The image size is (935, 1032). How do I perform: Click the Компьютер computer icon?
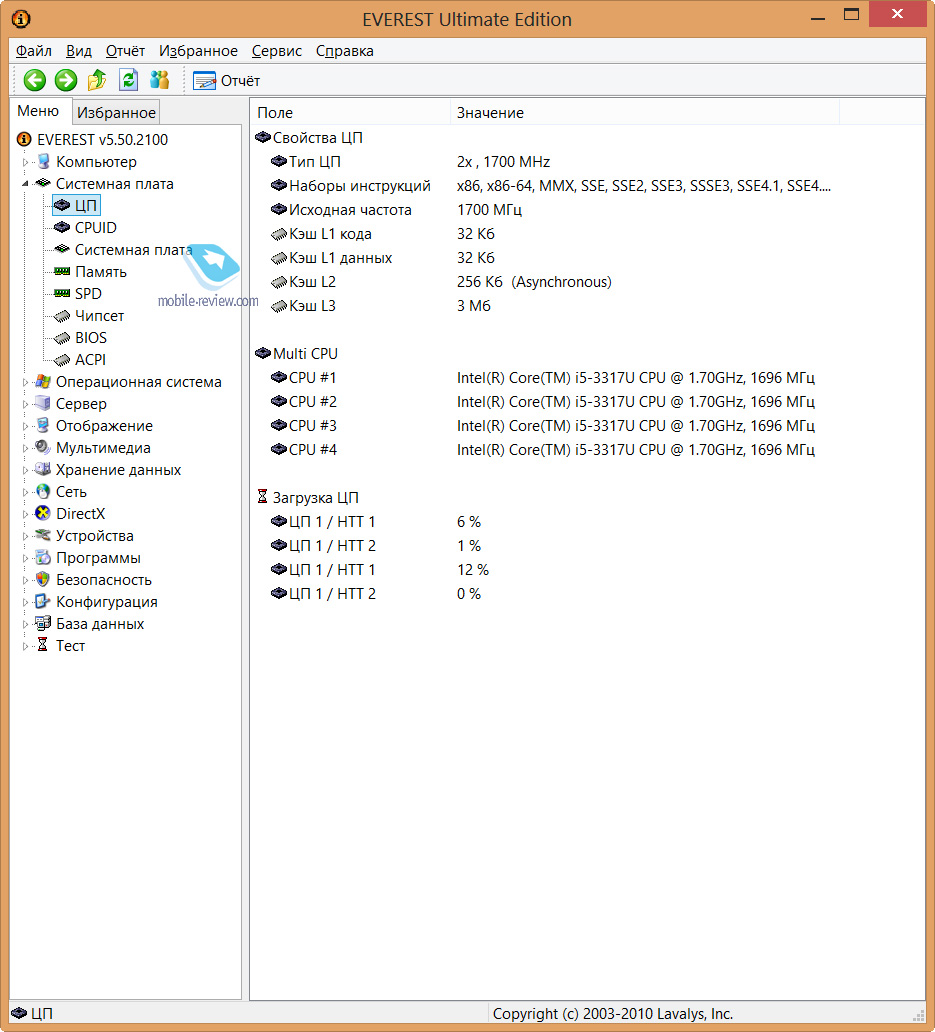(43, 161)
